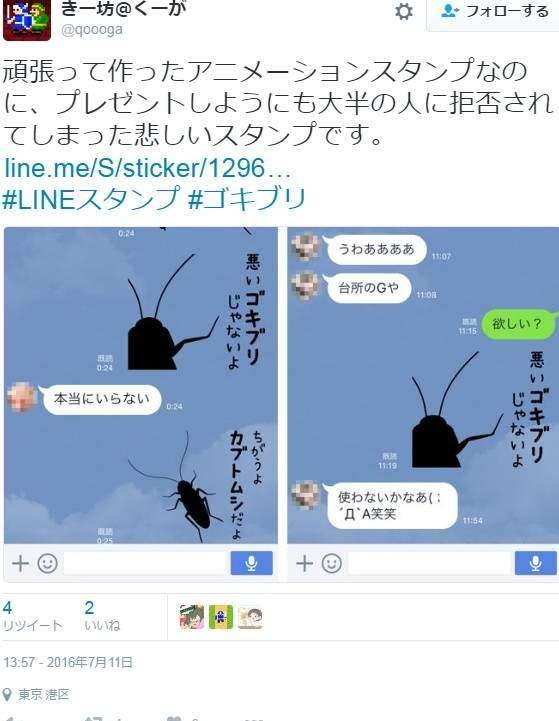Tap the microphone button in right chat
This screenshot has width=559, height=721.
[x=536, y=563]
